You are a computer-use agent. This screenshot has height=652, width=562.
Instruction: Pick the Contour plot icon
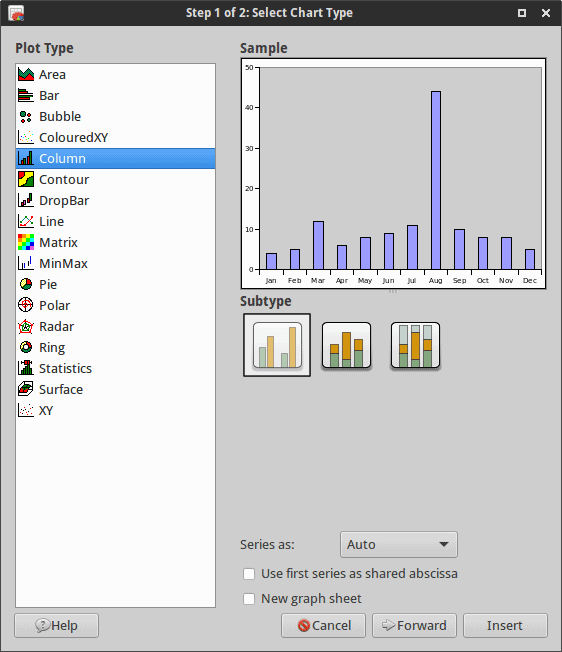pos(26,179)
